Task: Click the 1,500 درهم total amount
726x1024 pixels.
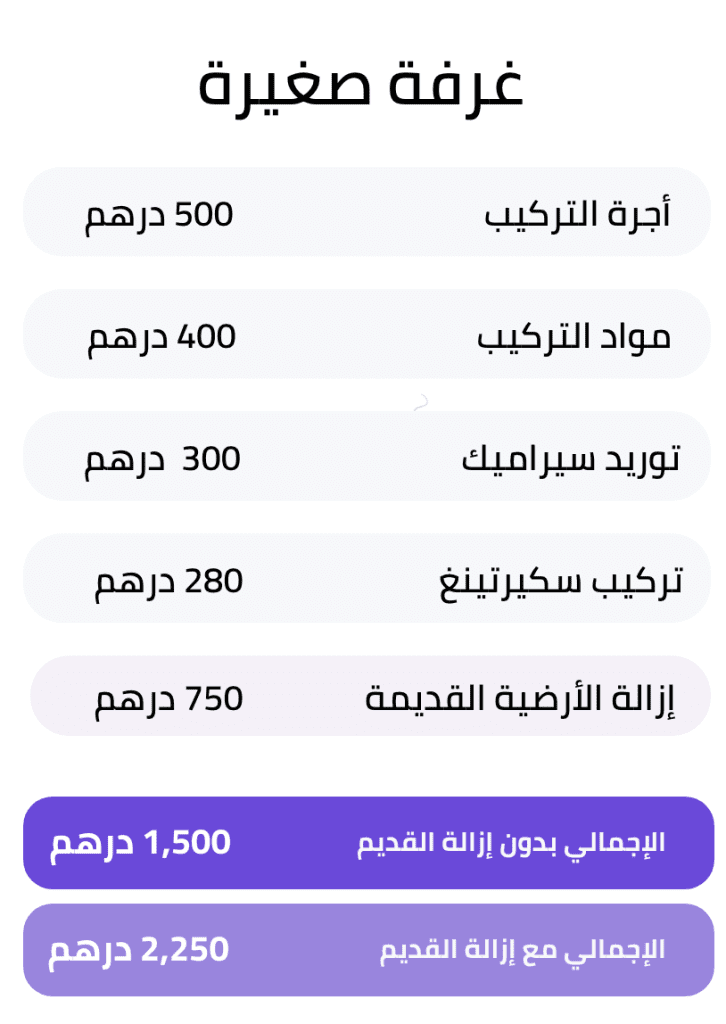Action: click(x=140, y=842)
